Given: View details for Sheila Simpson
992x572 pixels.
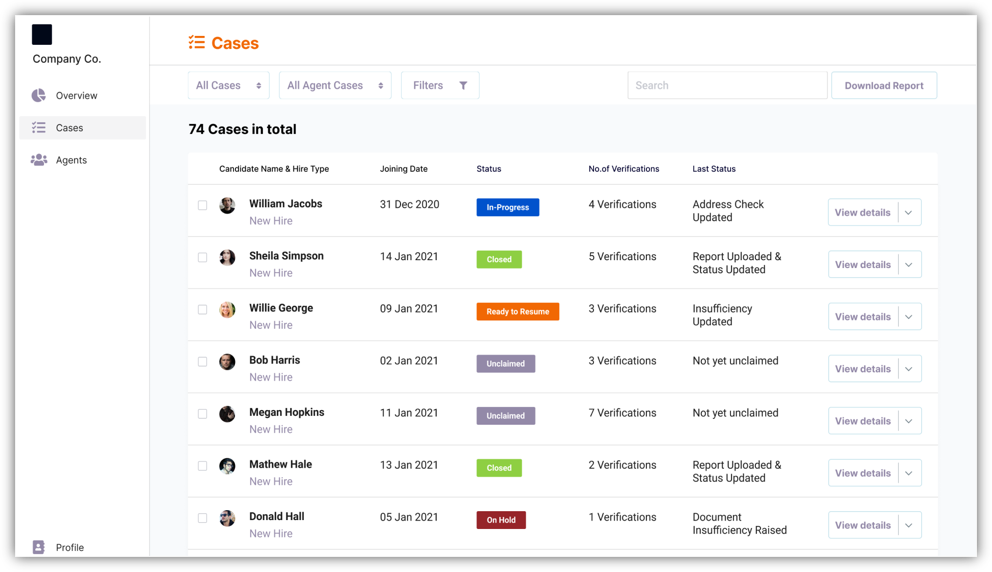Looking at the screenshot, I should coord(863,264).
